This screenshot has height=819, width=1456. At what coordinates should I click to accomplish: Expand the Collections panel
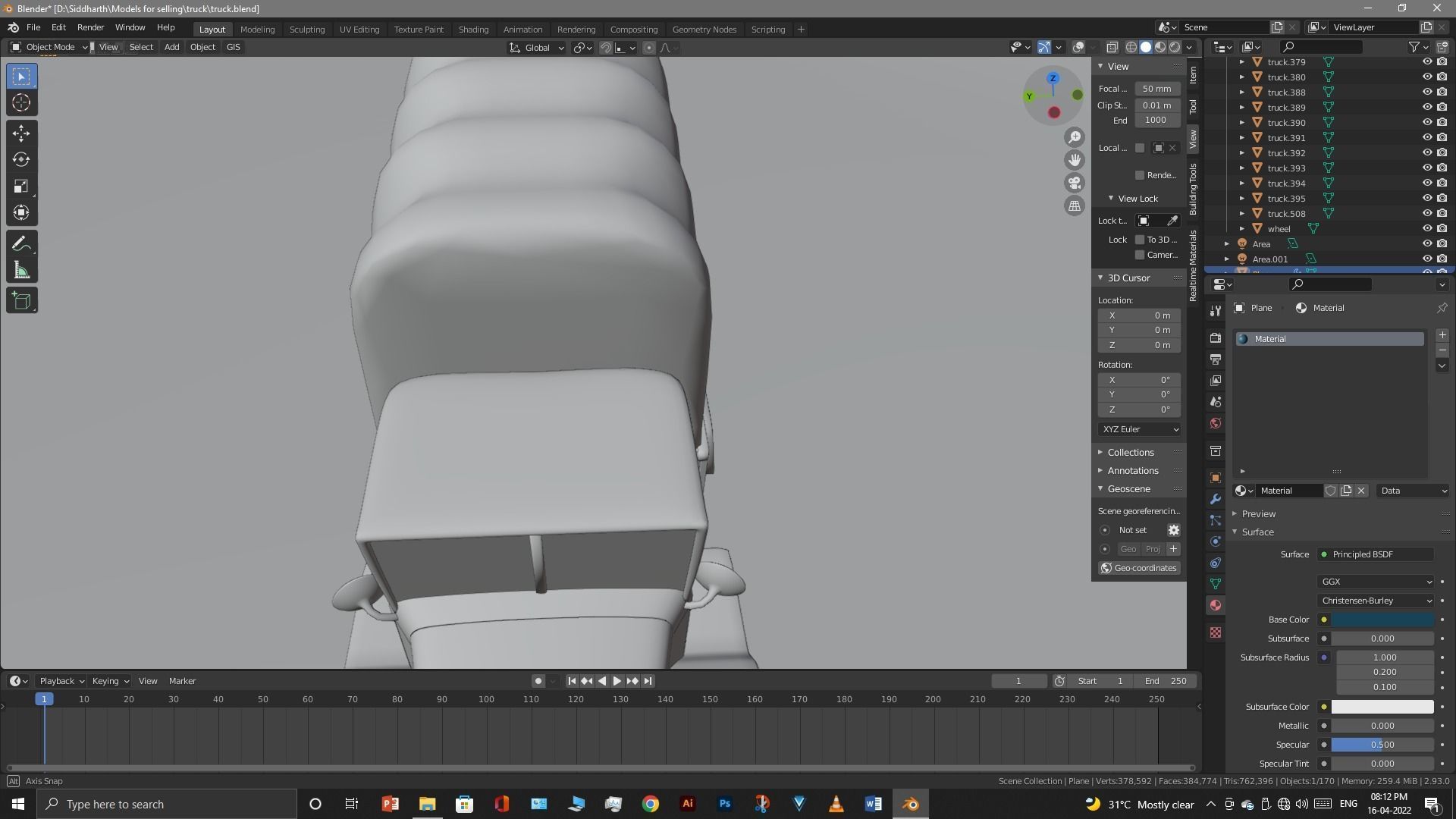point(1130,452)
